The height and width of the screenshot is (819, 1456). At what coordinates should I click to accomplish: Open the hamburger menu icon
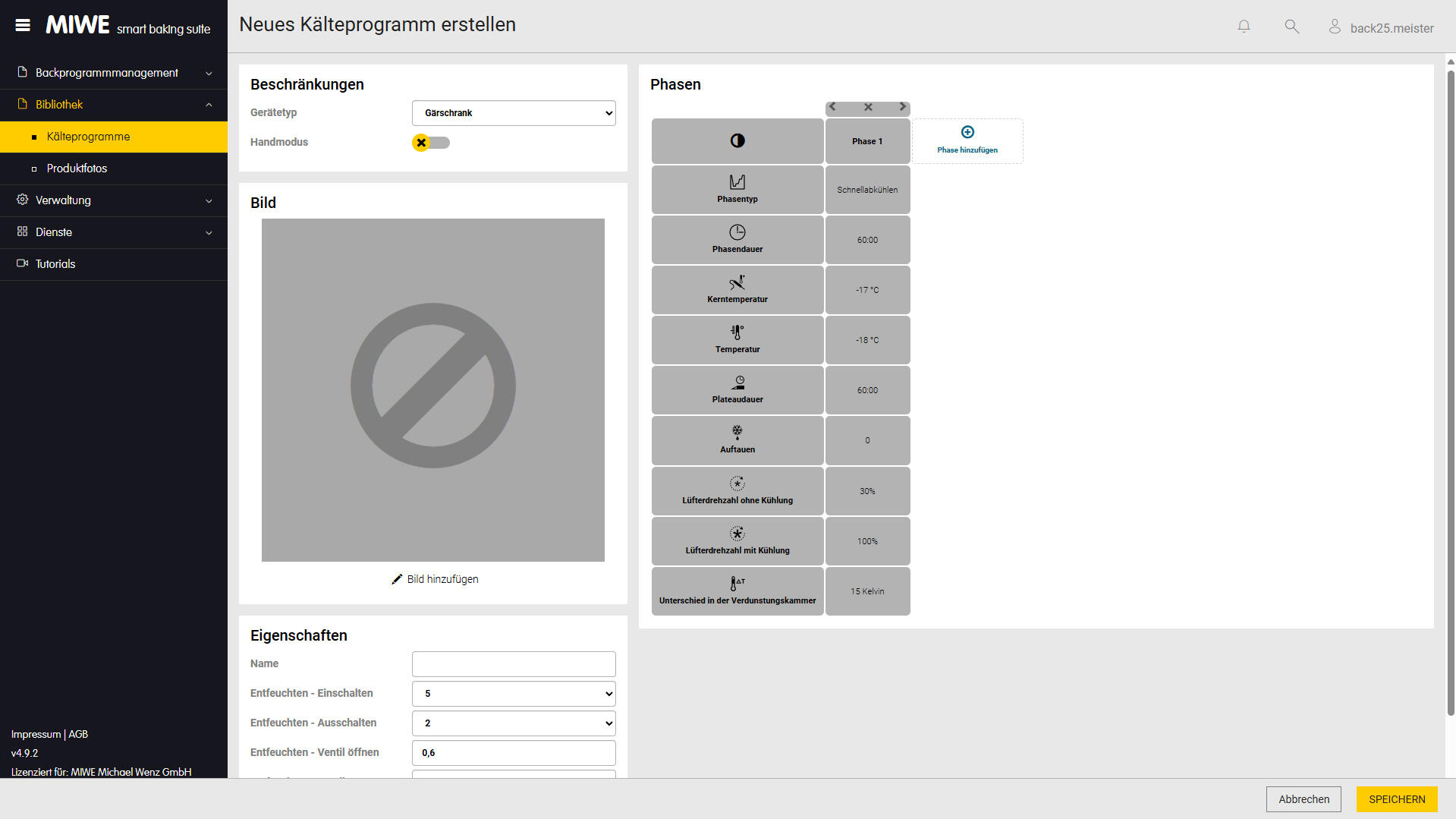point(23,25)
